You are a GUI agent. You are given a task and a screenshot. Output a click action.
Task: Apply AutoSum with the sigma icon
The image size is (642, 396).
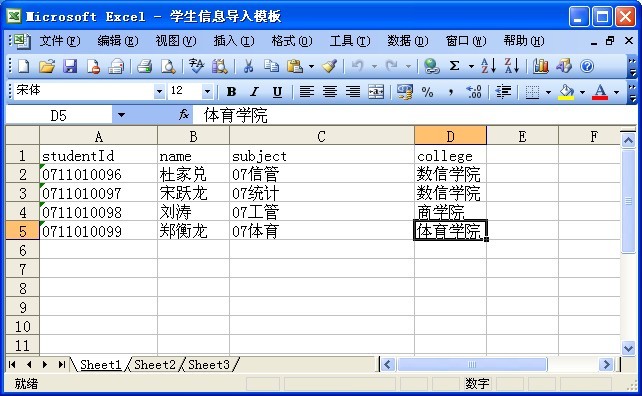pyautogui.click(x=454, y=66)
